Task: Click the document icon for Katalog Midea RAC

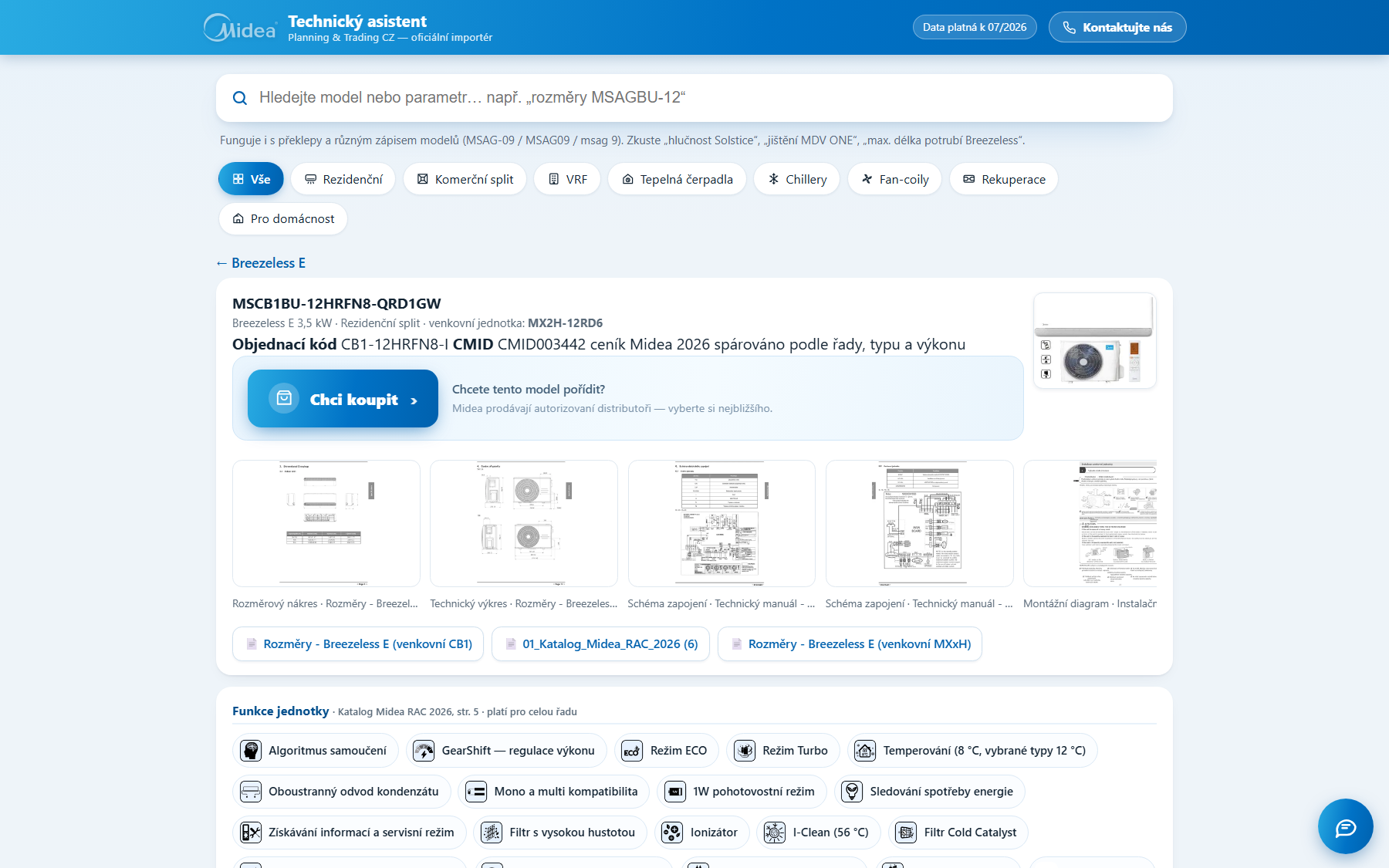Action: [x=511, y=644]
